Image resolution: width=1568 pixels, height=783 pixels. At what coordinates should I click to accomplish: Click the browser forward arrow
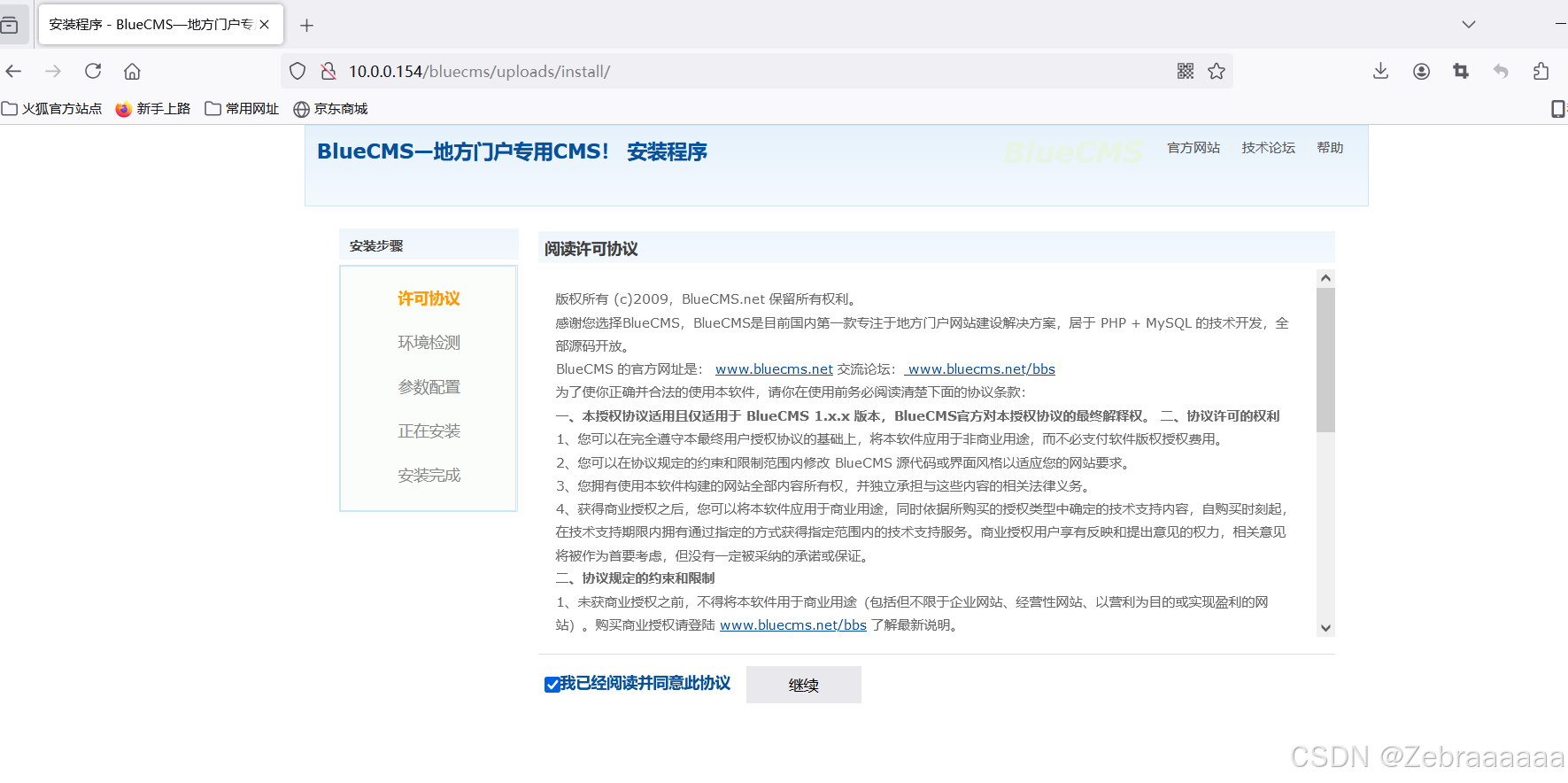point(53,71)
